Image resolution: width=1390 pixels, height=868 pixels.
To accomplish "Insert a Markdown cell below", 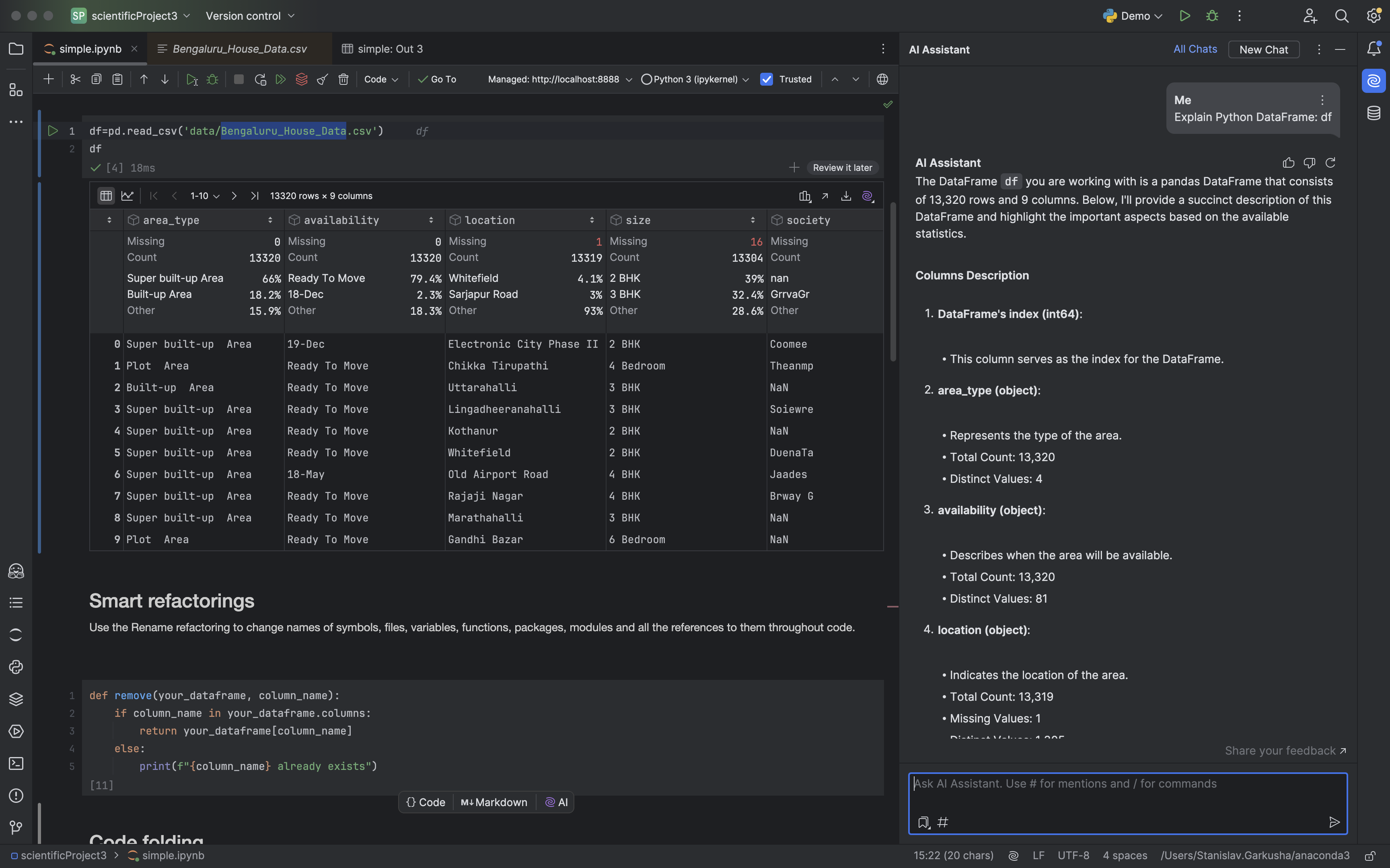I will pyautogui.click(x=494, y=802).
